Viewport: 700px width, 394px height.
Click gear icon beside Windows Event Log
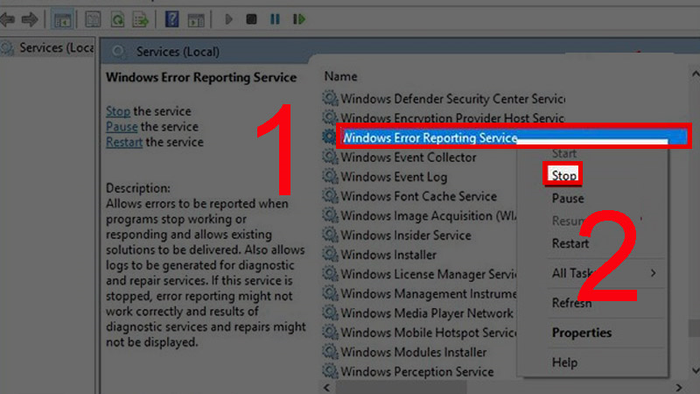pyautogui.click(x=330, y=176)
